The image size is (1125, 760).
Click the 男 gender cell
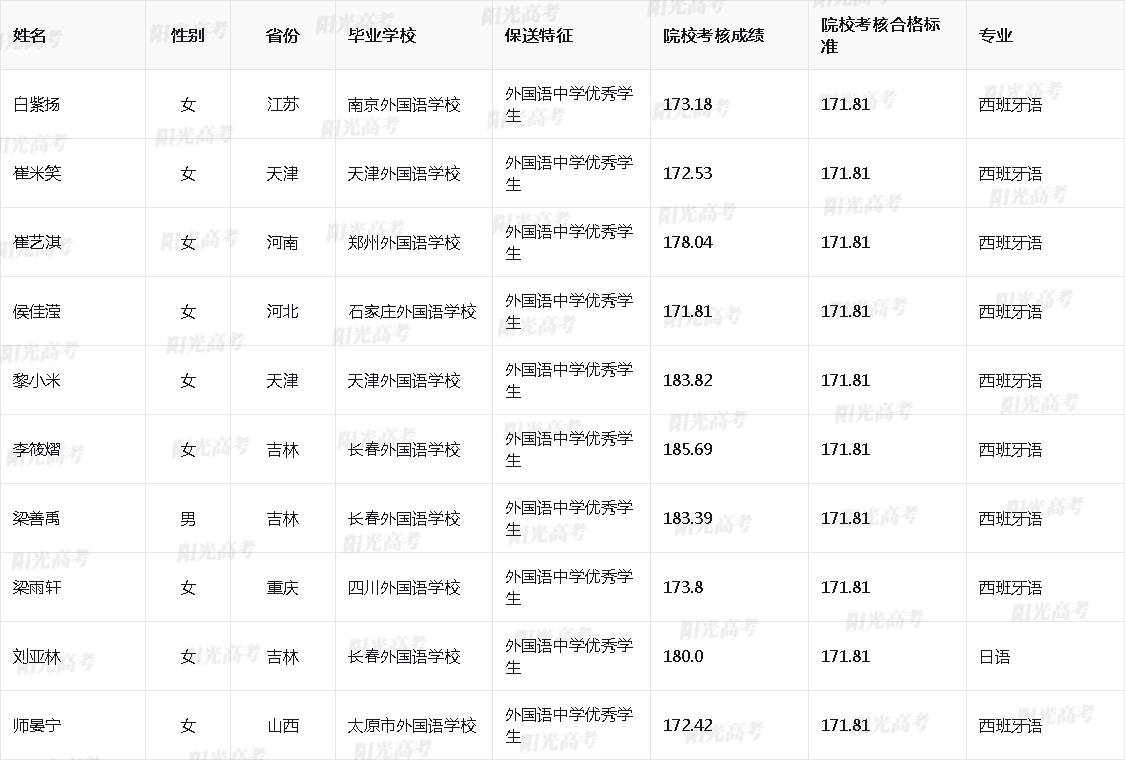pos(188,519)
